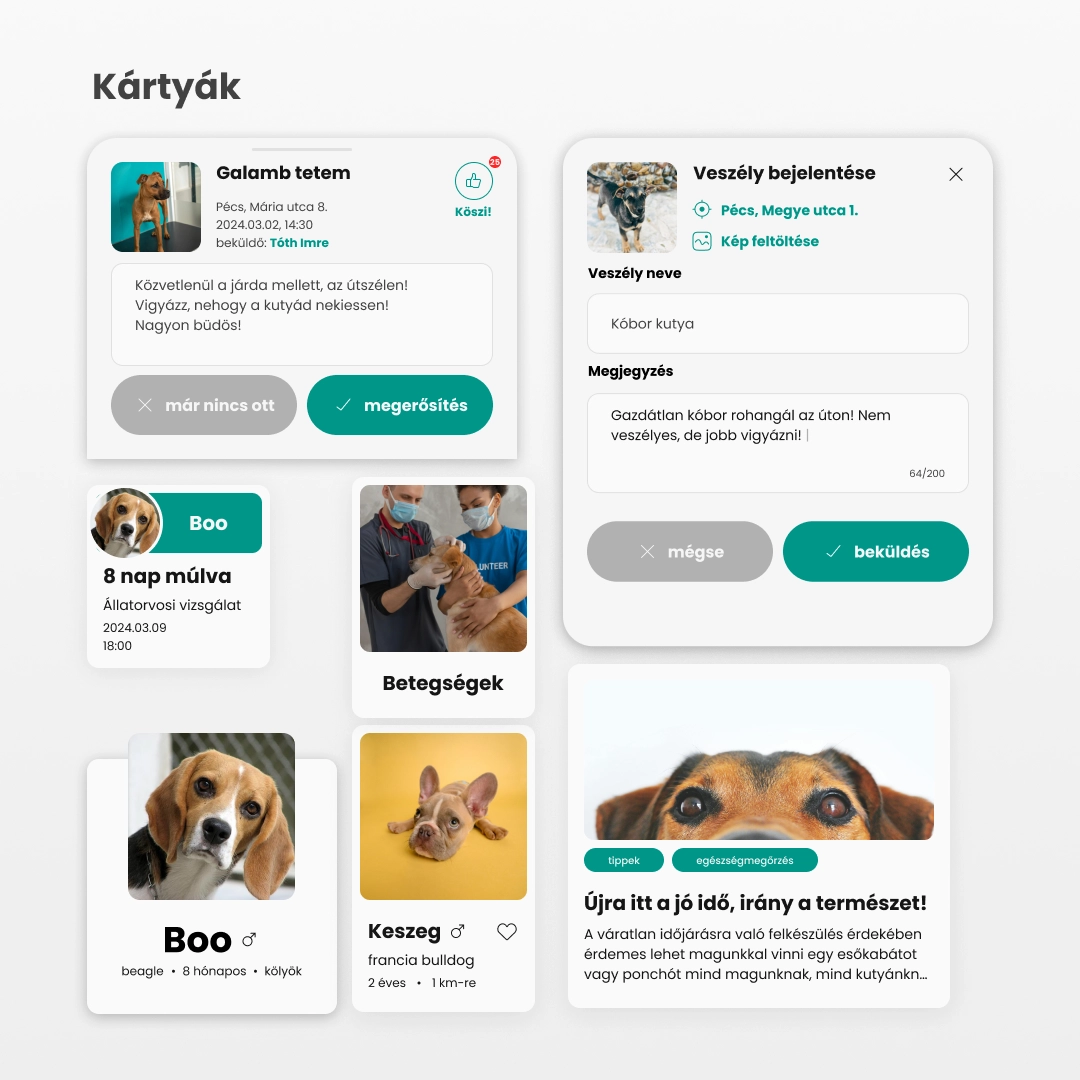The width and height of the screenshot is (1080, 1080).
Task: Click the 1 km-re distance text
Action: [453, 982]
